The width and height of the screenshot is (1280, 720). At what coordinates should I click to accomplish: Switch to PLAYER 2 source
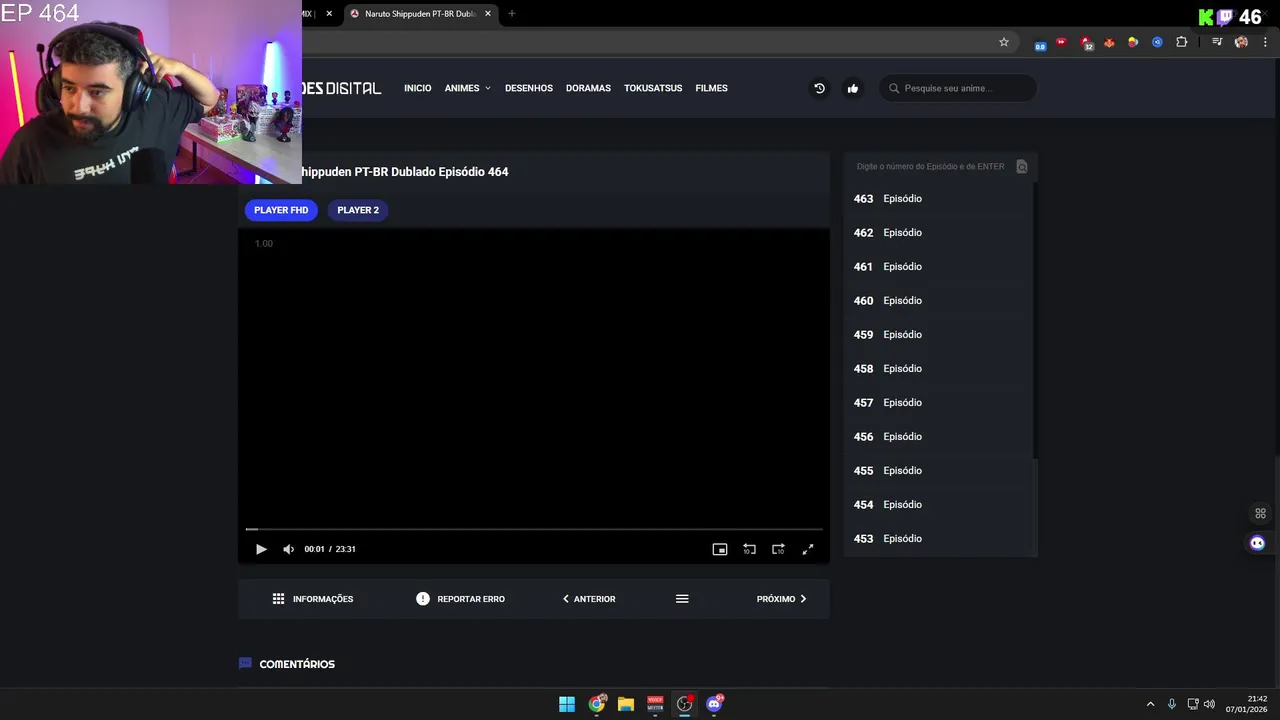[358, 210]
